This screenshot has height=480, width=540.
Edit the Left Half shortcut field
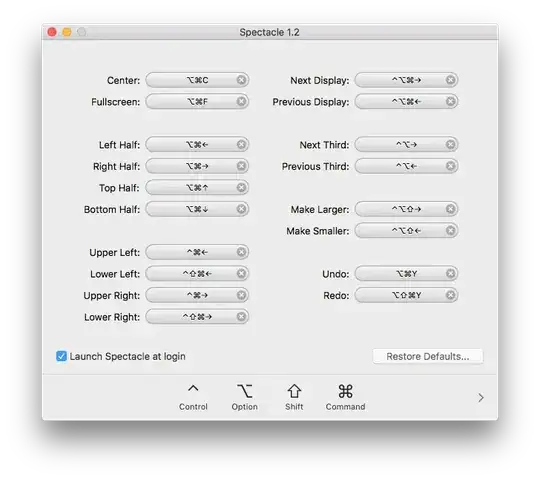197,144
